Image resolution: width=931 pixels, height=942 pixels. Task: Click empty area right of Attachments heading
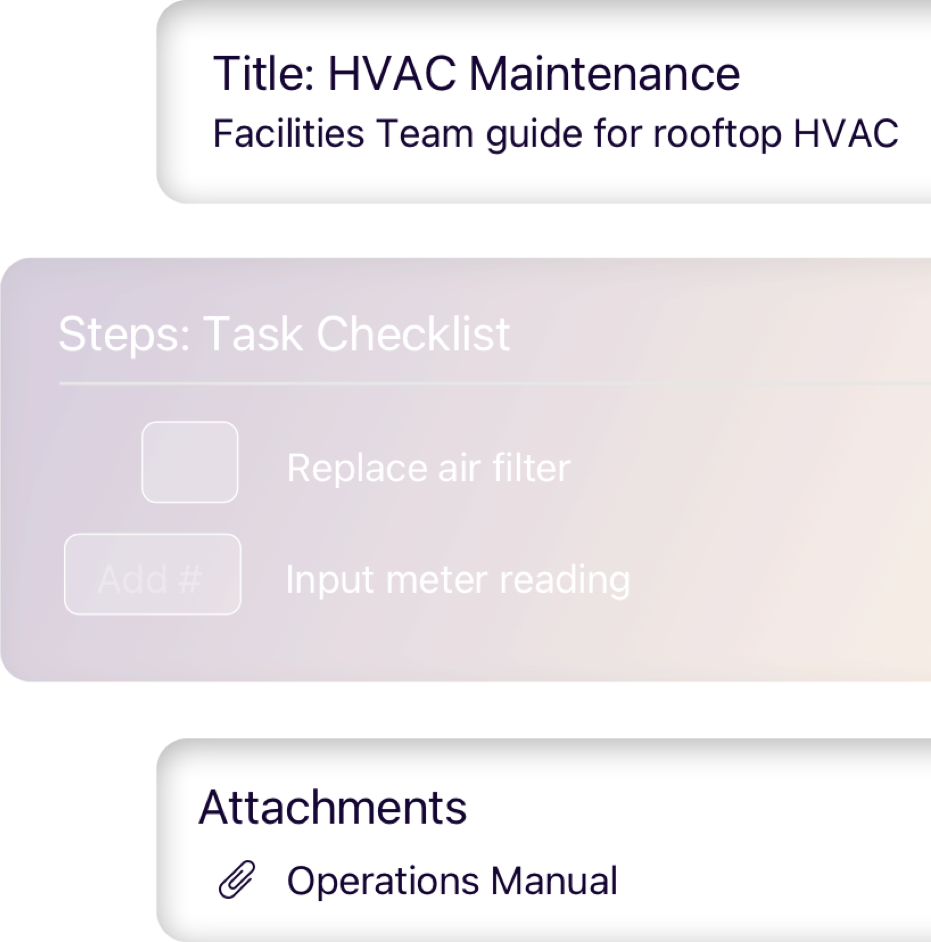[700, 807]
